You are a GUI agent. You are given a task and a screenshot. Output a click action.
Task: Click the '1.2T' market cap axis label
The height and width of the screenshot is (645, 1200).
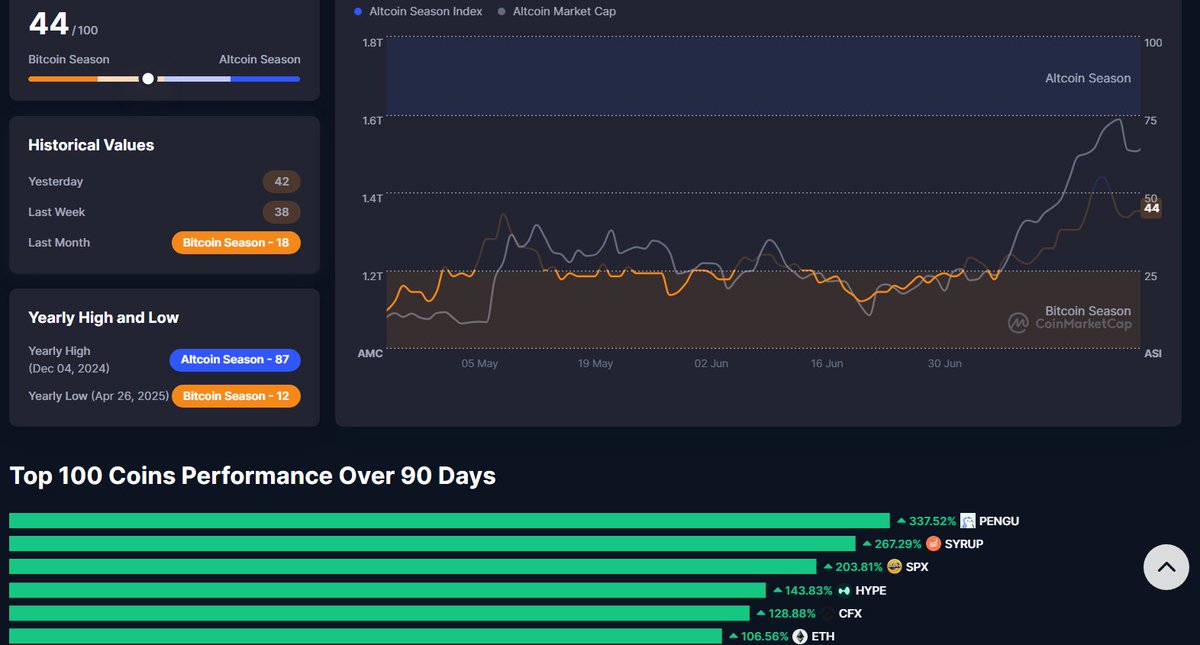[372, 276]
